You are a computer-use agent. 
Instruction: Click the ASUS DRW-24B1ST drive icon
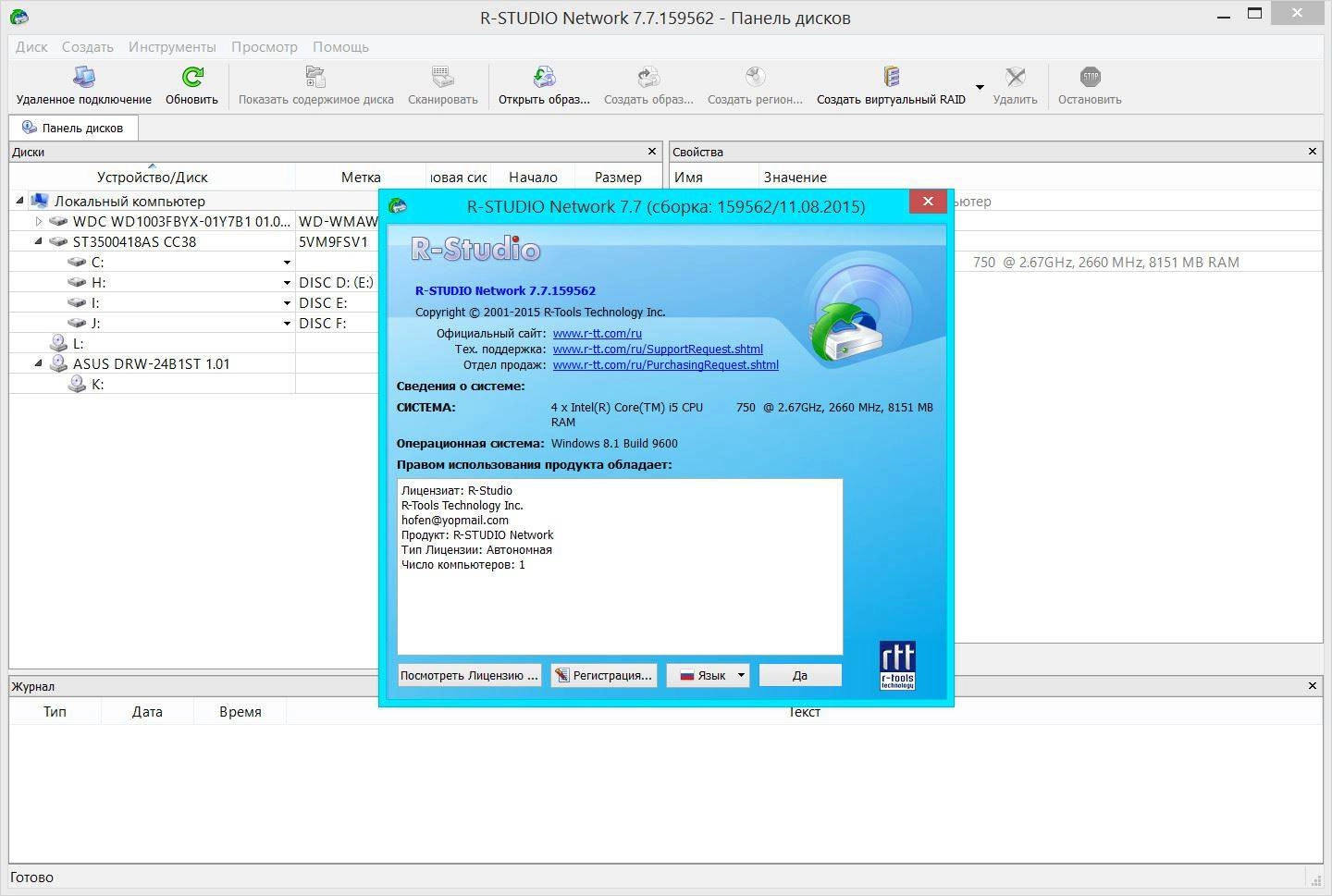pyautogui.click(x=58, y=363)
